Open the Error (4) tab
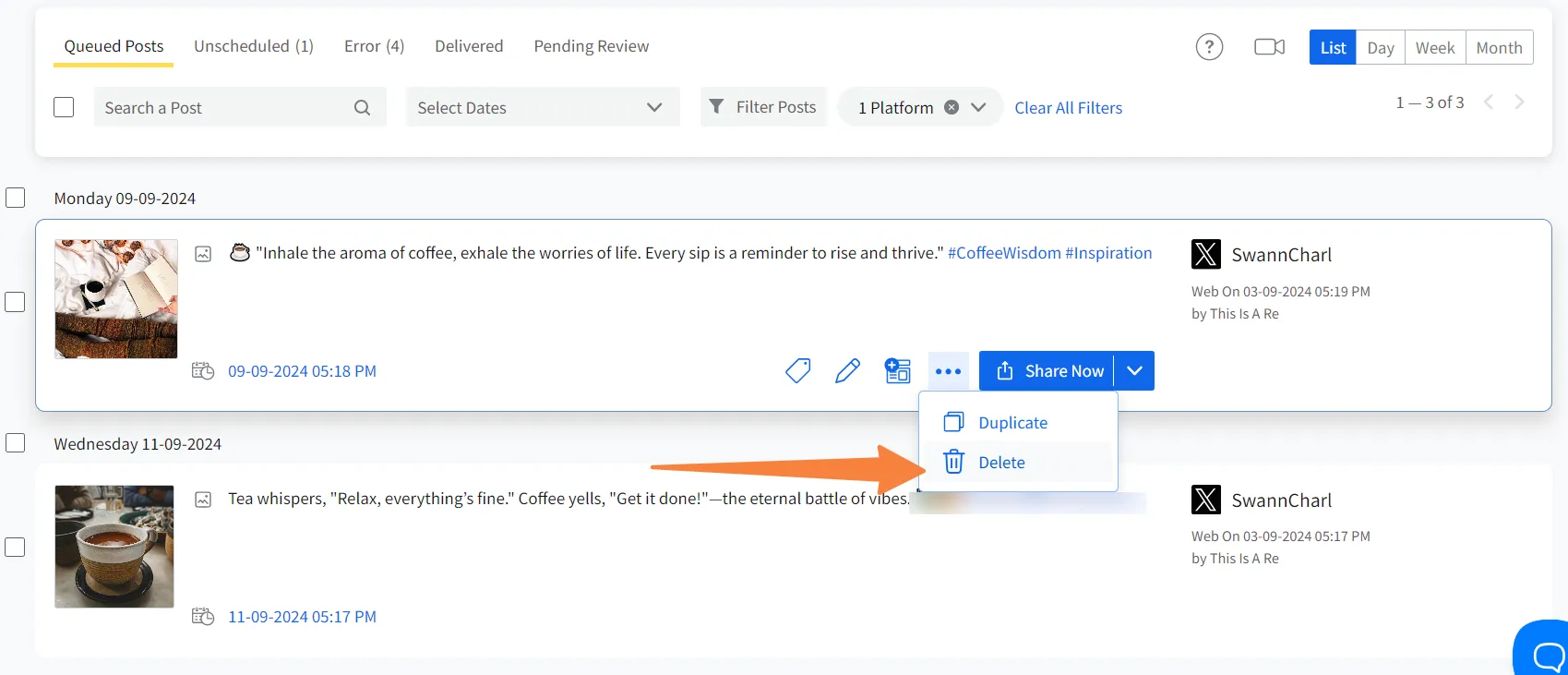 [374, 46]
